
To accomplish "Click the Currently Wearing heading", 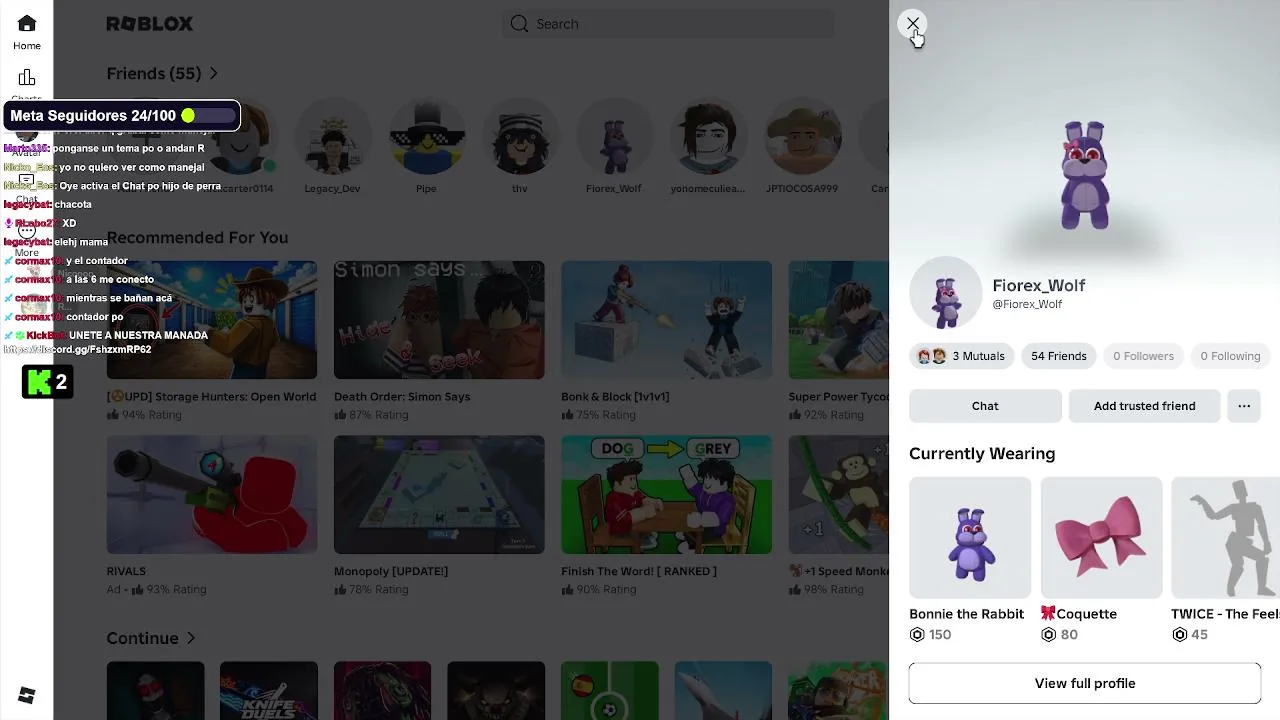I will tap(982, 454).
